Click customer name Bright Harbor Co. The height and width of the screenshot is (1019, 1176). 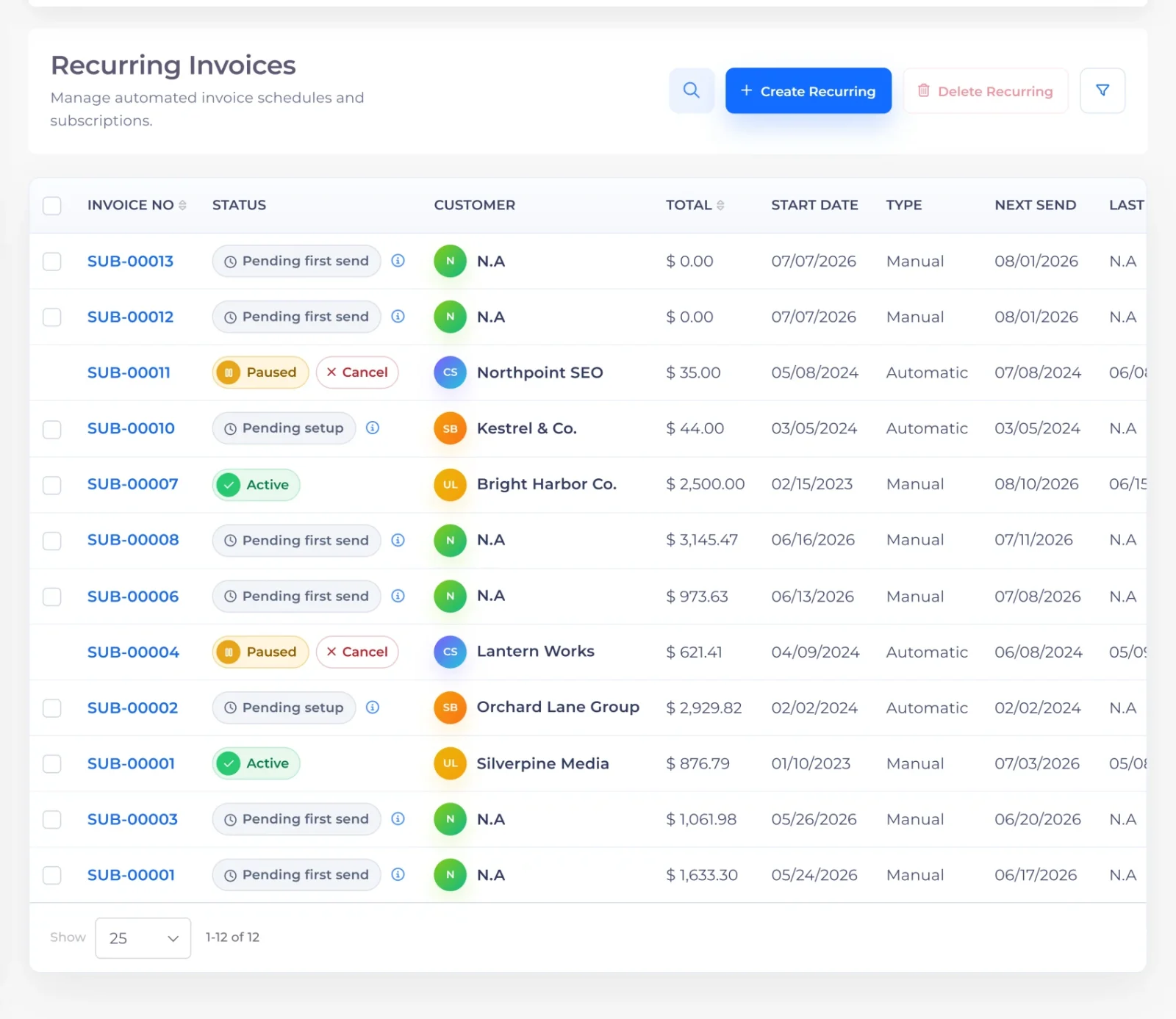click(546, 484)
